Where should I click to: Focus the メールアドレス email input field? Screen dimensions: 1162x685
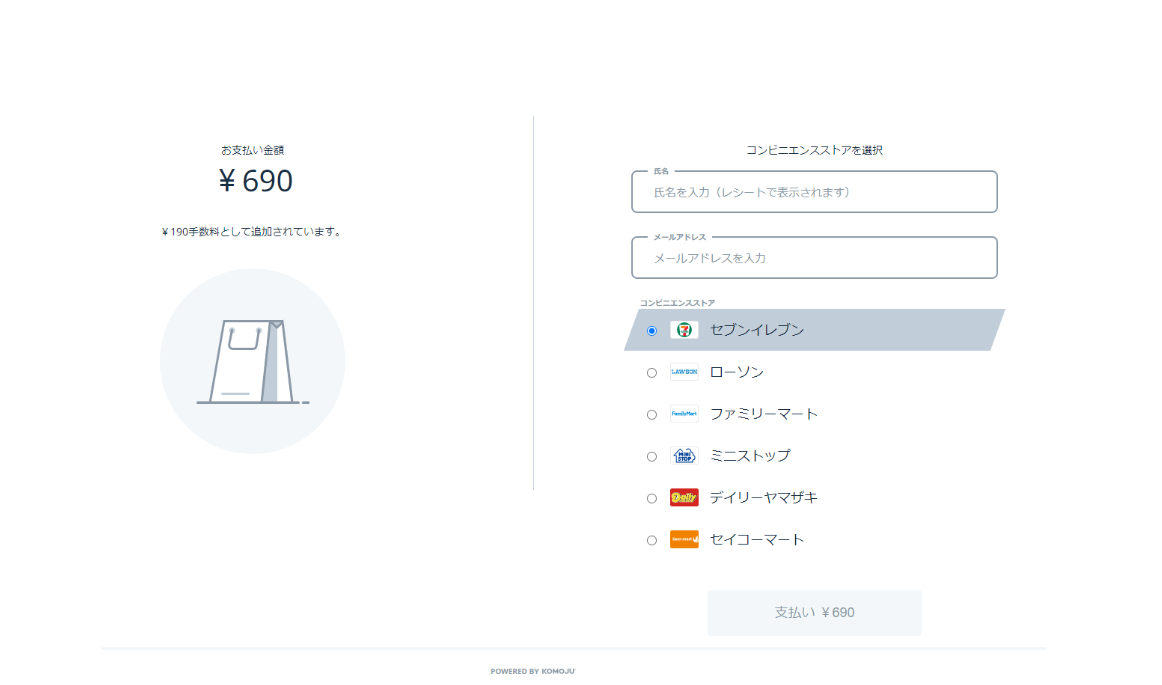pyautogui.click(x=814, y=258)
